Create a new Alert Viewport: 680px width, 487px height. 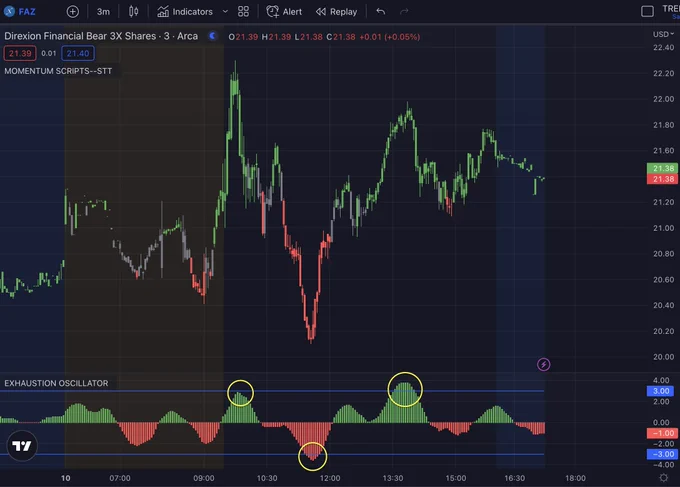click(284, 12)
